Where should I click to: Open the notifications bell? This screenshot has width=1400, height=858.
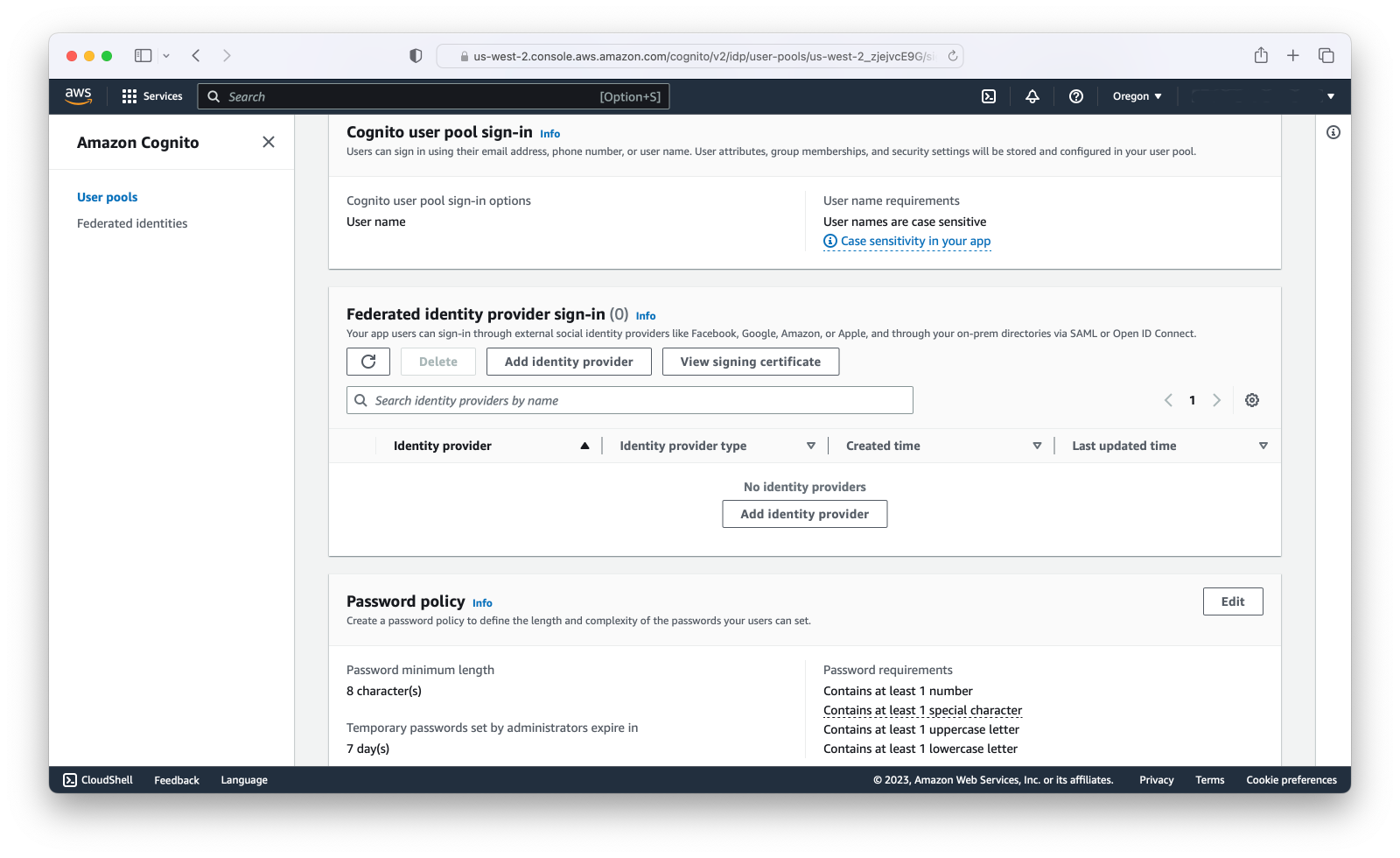[1032, 96]
